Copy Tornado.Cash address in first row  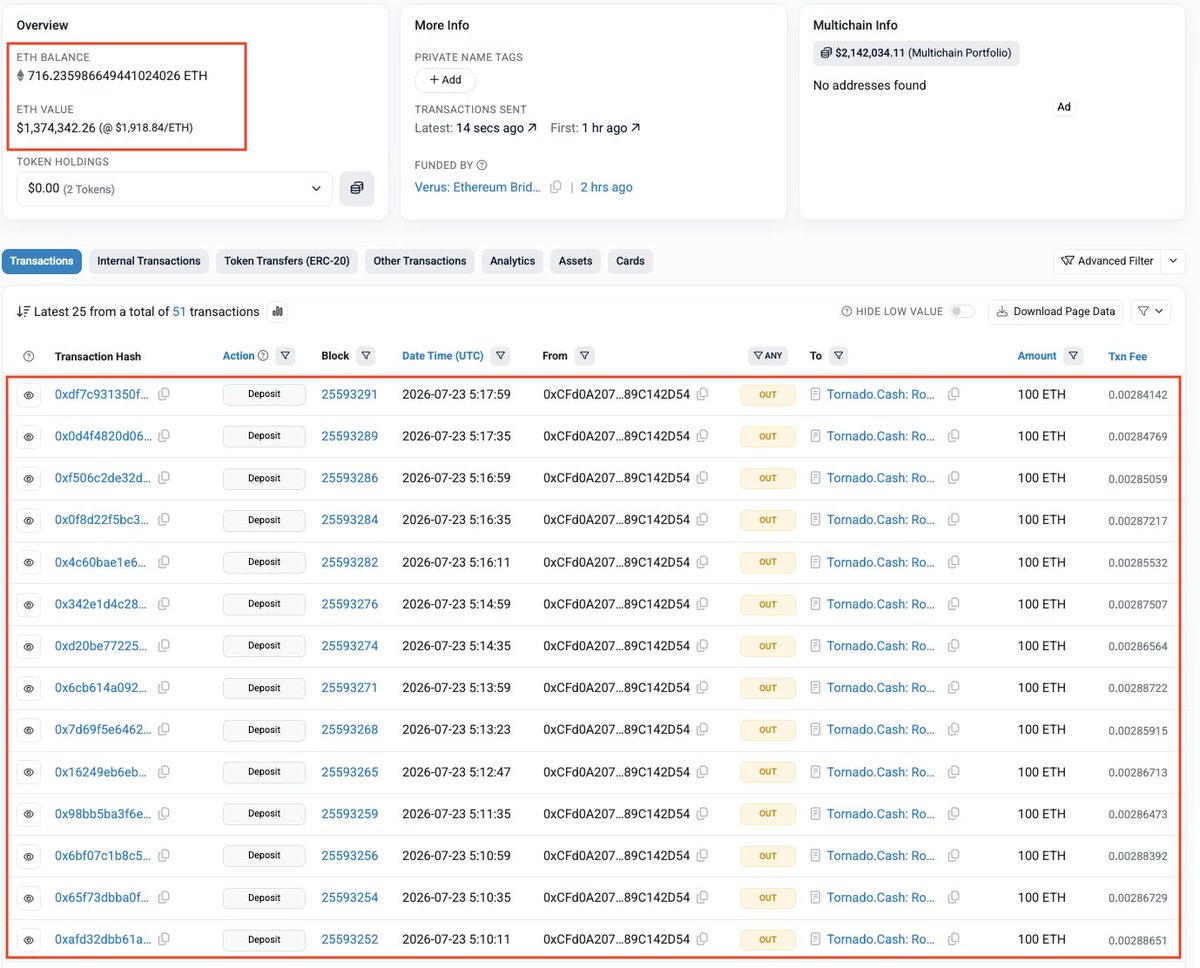(953, 394)
